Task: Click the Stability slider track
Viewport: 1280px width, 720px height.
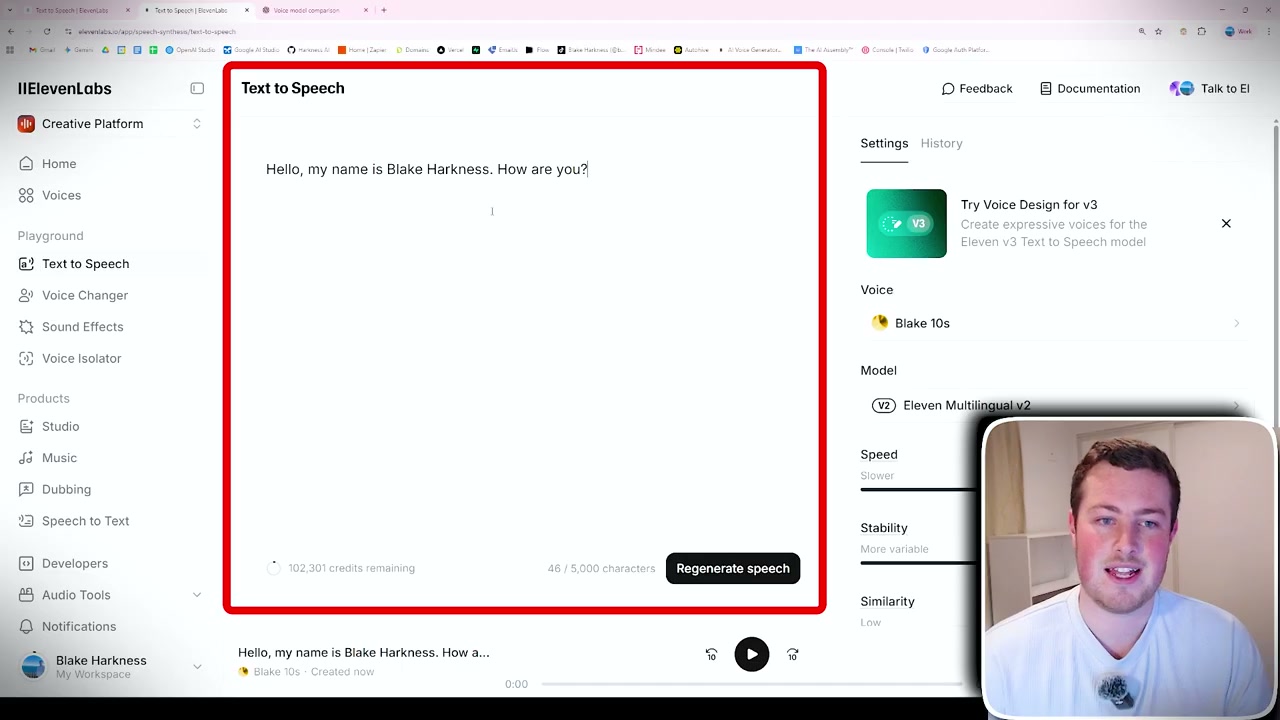Action: (x=918, y=563)
